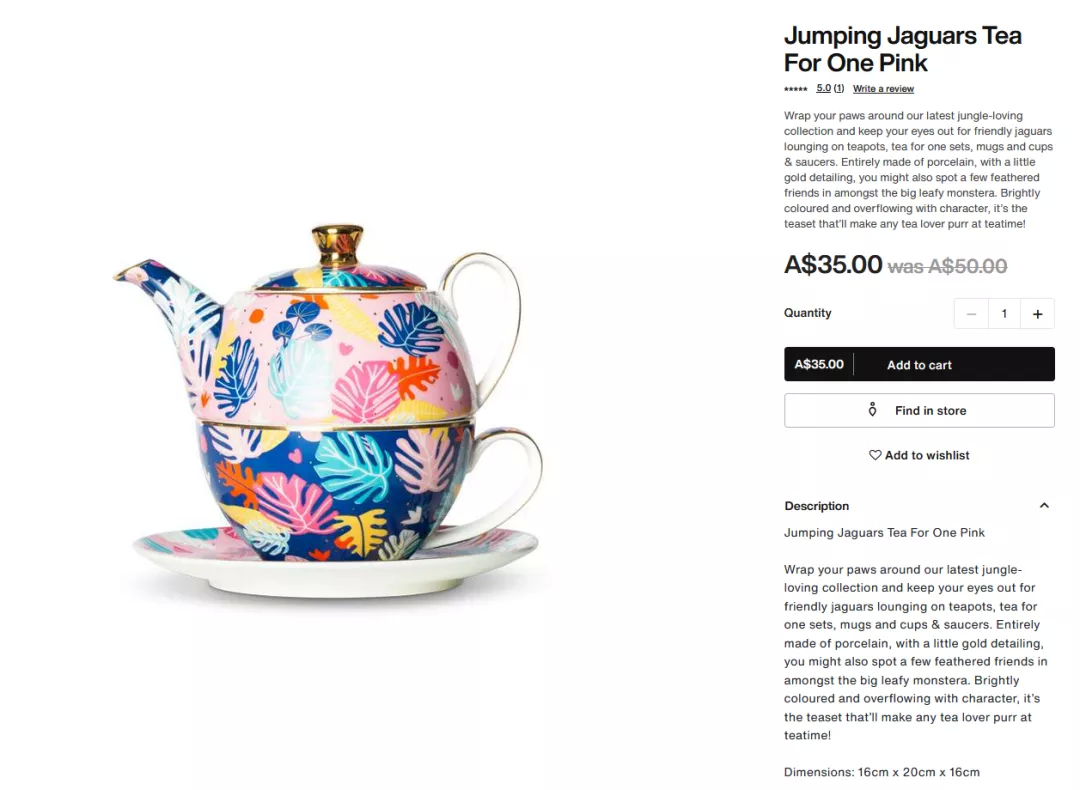The height and width of the screenshot is (790, 1080).
Task: Click the five-star rating icons
Action: (796, 89)
